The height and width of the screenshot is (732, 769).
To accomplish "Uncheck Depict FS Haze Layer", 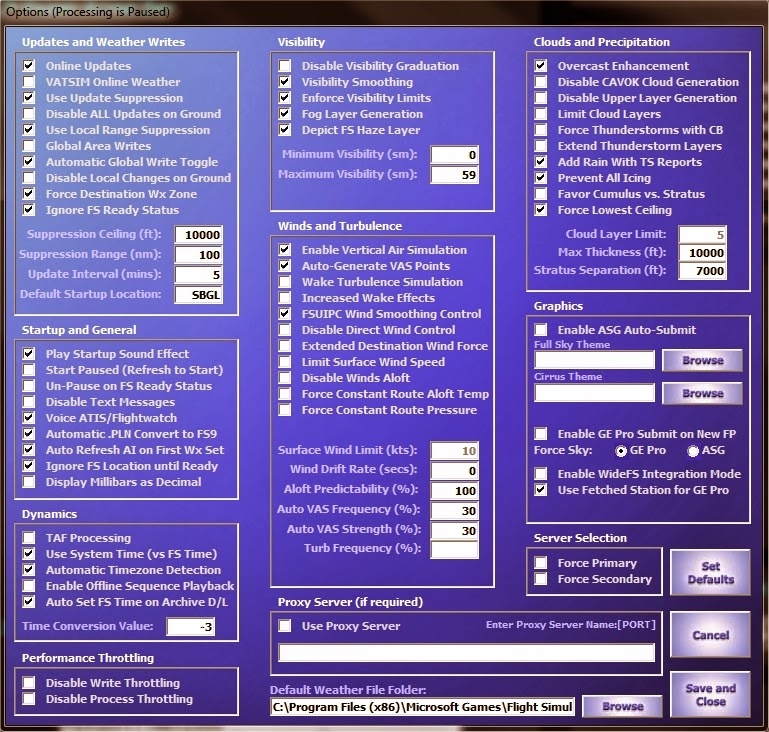I will click(x=284, y=130).
